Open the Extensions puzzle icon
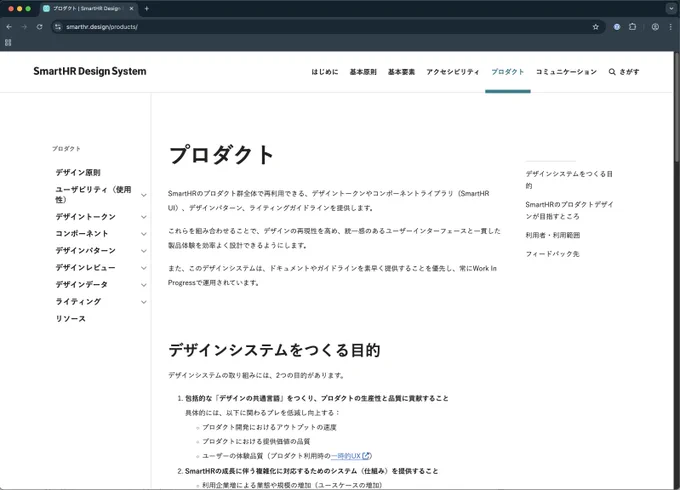Screen dimensions: 680x490 (x=633, y=27)
